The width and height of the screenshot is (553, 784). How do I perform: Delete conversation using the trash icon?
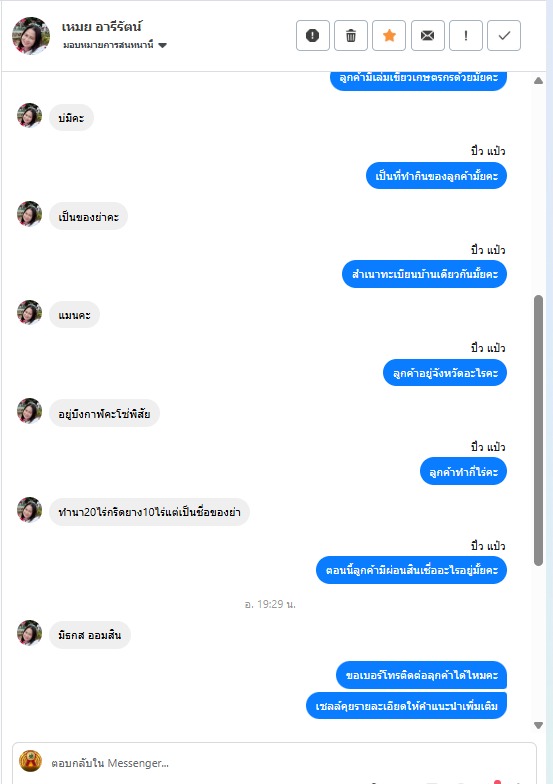[351, 36]
